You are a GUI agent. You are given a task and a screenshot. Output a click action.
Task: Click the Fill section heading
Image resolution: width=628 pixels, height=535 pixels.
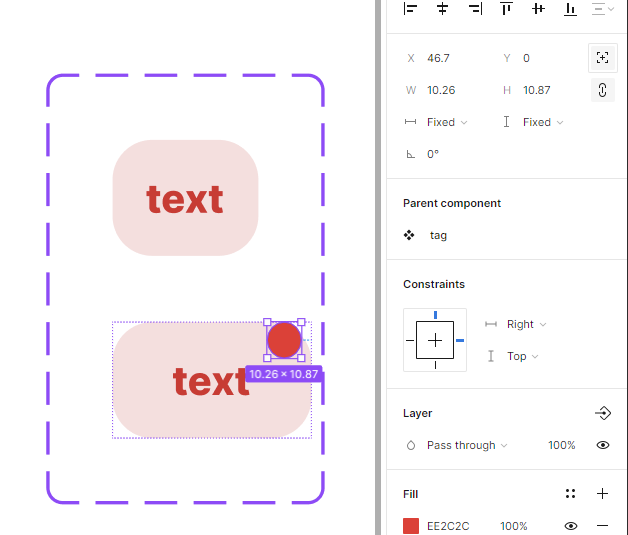tap(411, 494)
